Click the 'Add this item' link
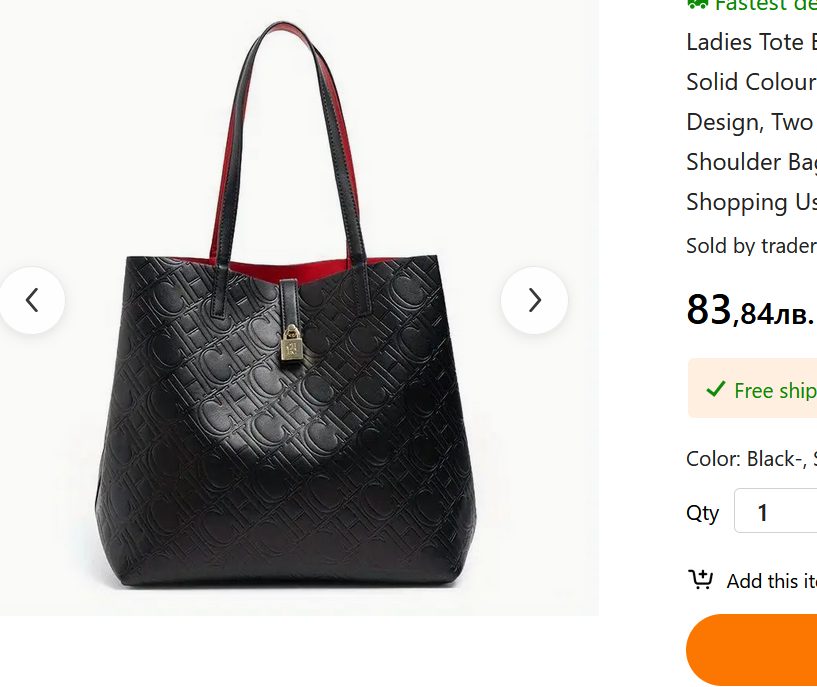Screen dimensions: 817x687 click(x=771, y=581)
